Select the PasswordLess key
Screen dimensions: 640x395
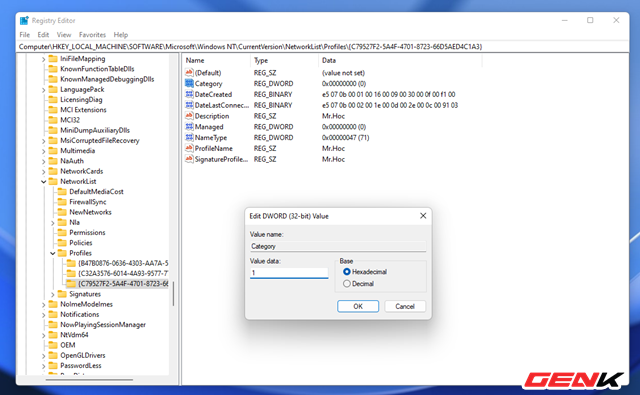(x=81, y=366)
